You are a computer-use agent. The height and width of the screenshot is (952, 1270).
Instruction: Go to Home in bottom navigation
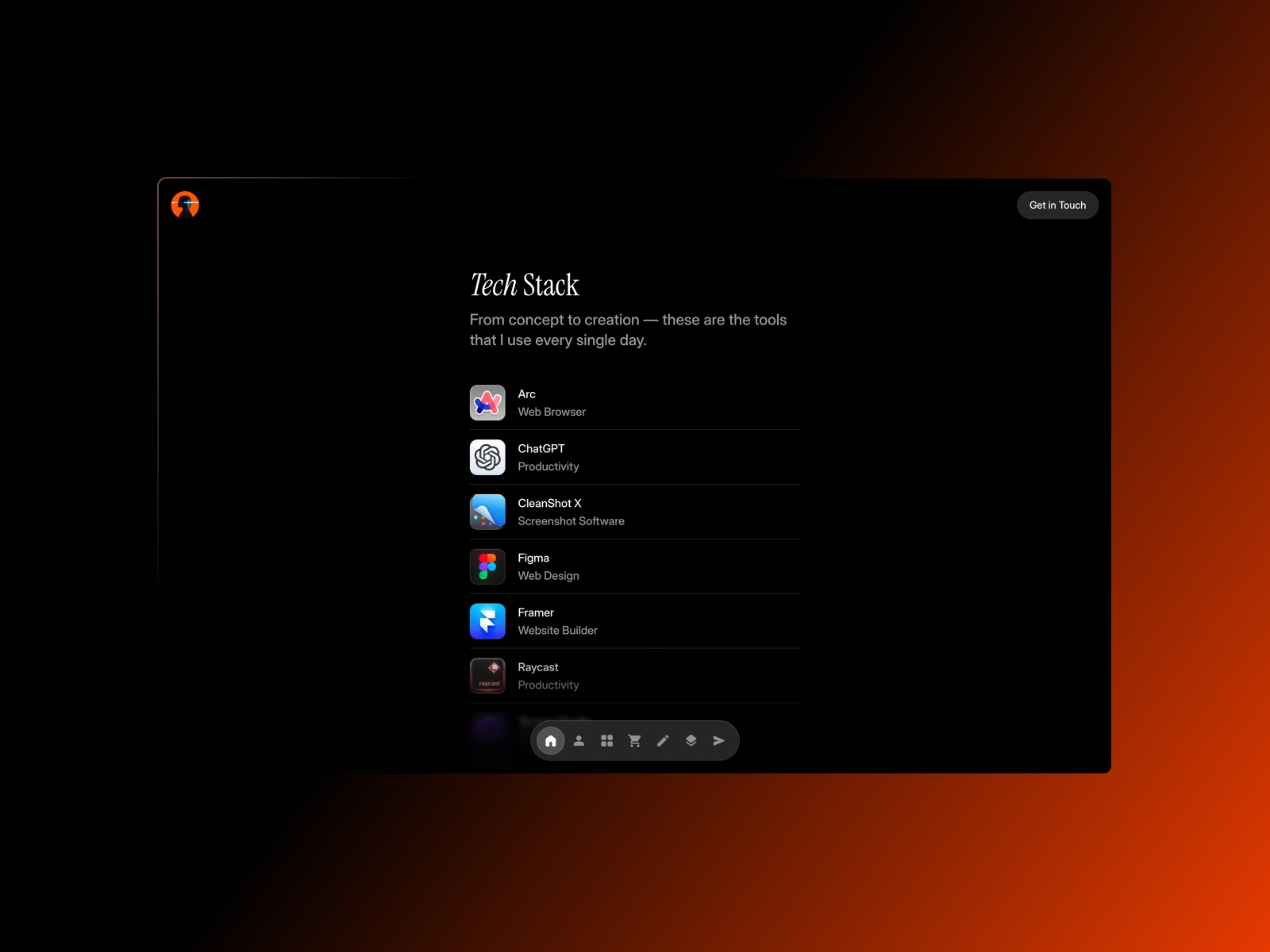551,741
